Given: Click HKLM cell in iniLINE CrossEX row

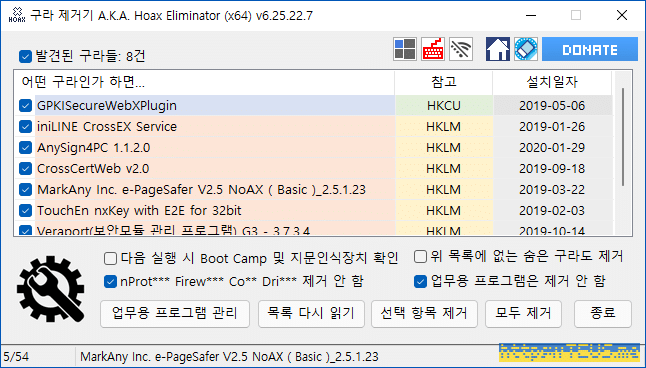Looking at the screenshot, I should click(444, 127).
